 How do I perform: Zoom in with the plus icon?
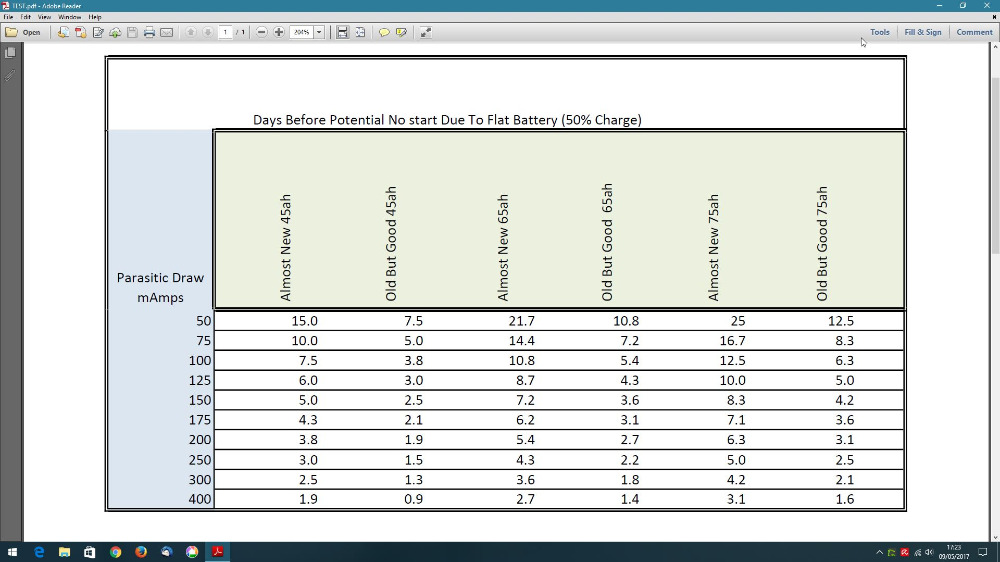(279, 32)
